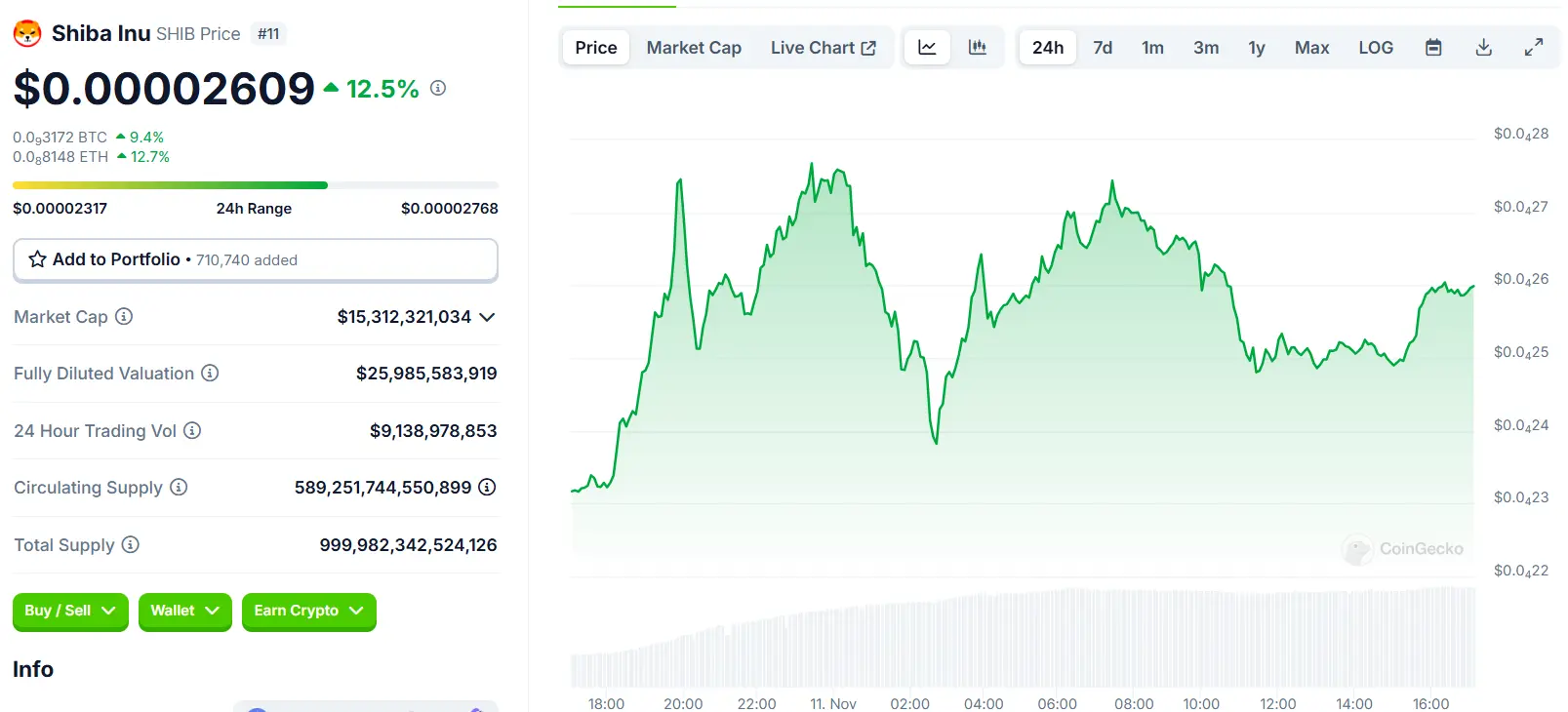
Task: Open the Wallet dropdown
Action: tap(185, 612)
